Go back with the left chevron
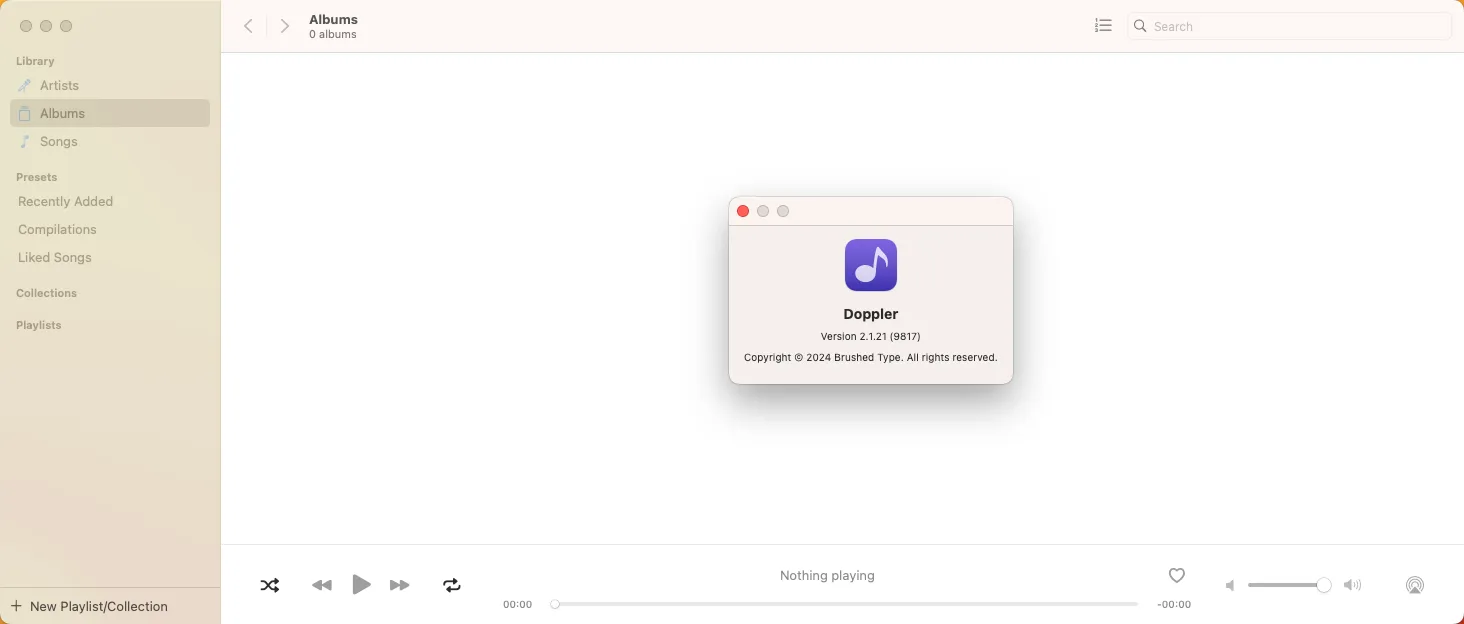The width and height of the screenshot is (1464, 624). 249,26
